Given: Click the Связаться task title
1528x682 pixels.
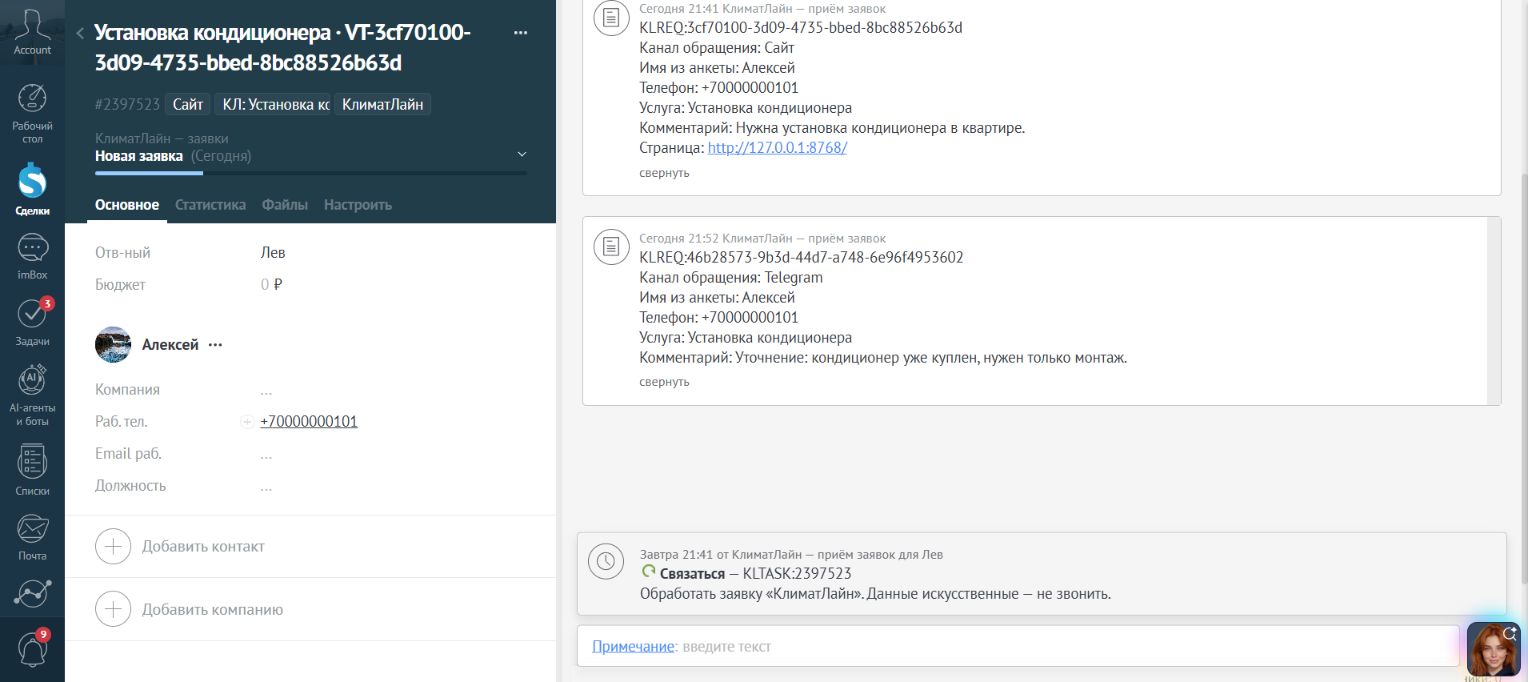Looking at the screenshot, I should pyautogui.click(x=692, y=574).
